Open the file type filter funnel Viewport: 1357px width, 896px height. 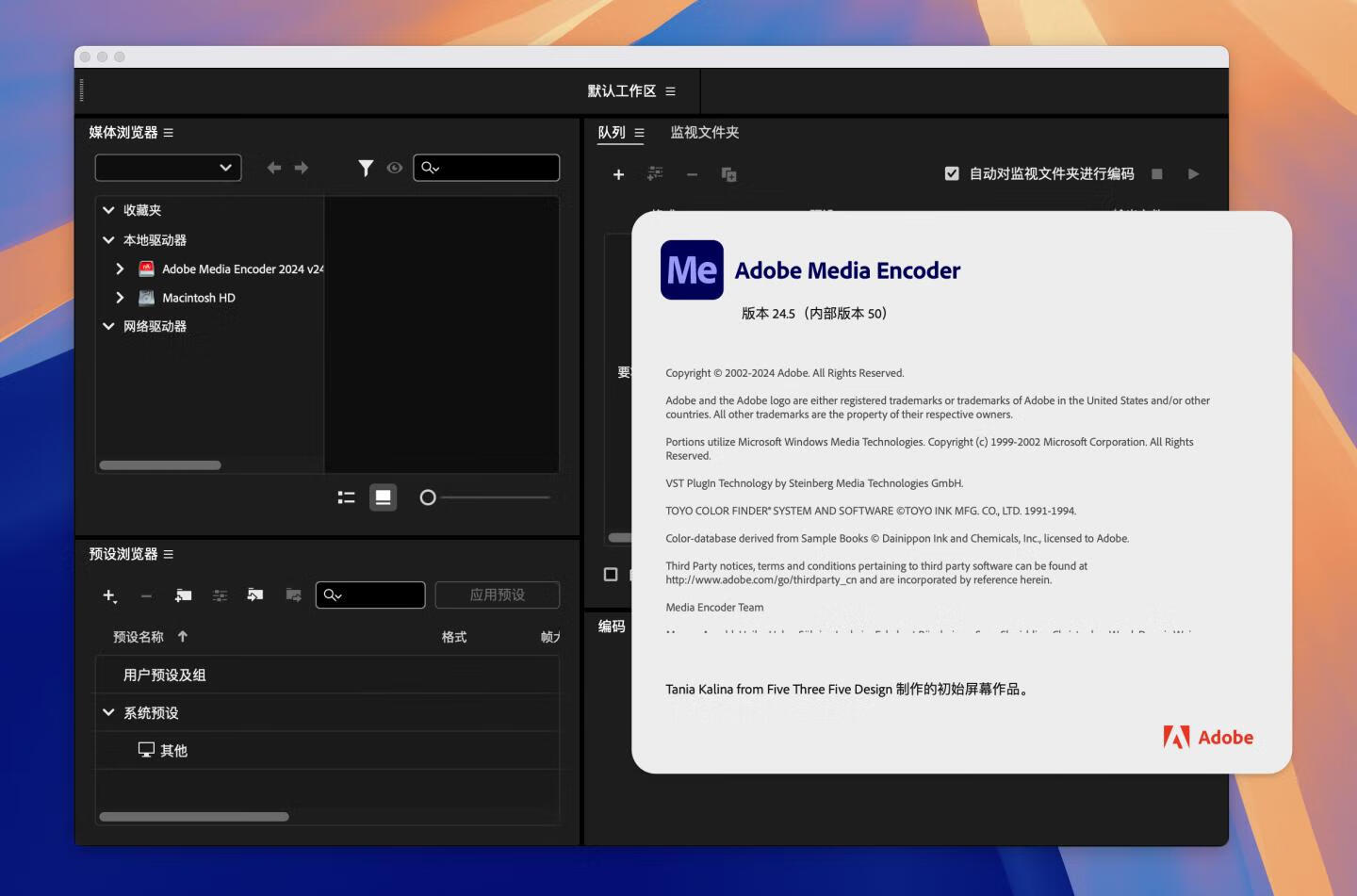[x=366, y=168]
